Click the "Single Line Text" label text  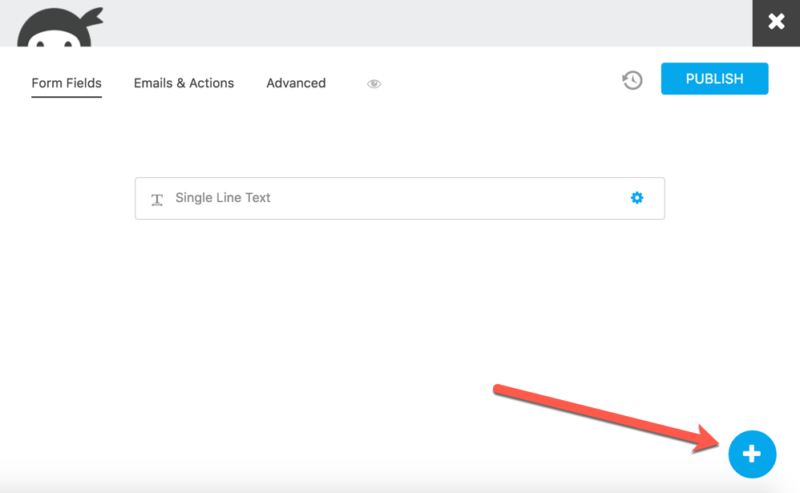pos(223,198)
